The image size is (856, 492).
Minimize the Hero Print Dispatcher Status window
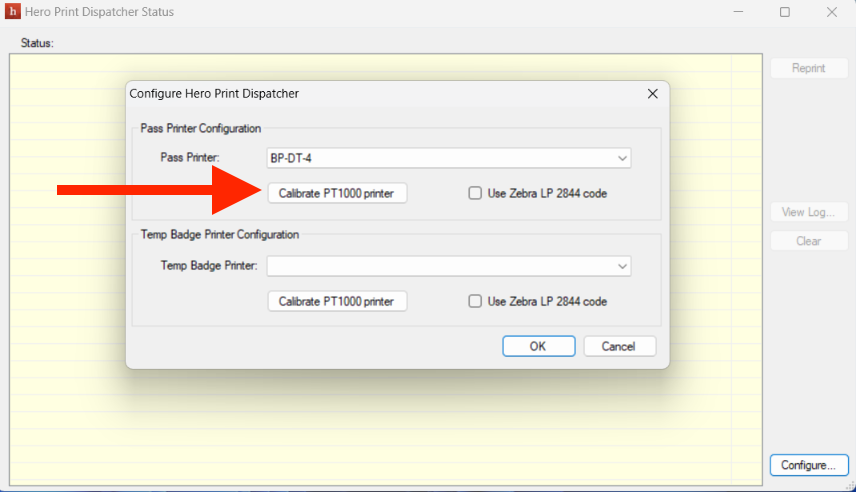(738, 12)
